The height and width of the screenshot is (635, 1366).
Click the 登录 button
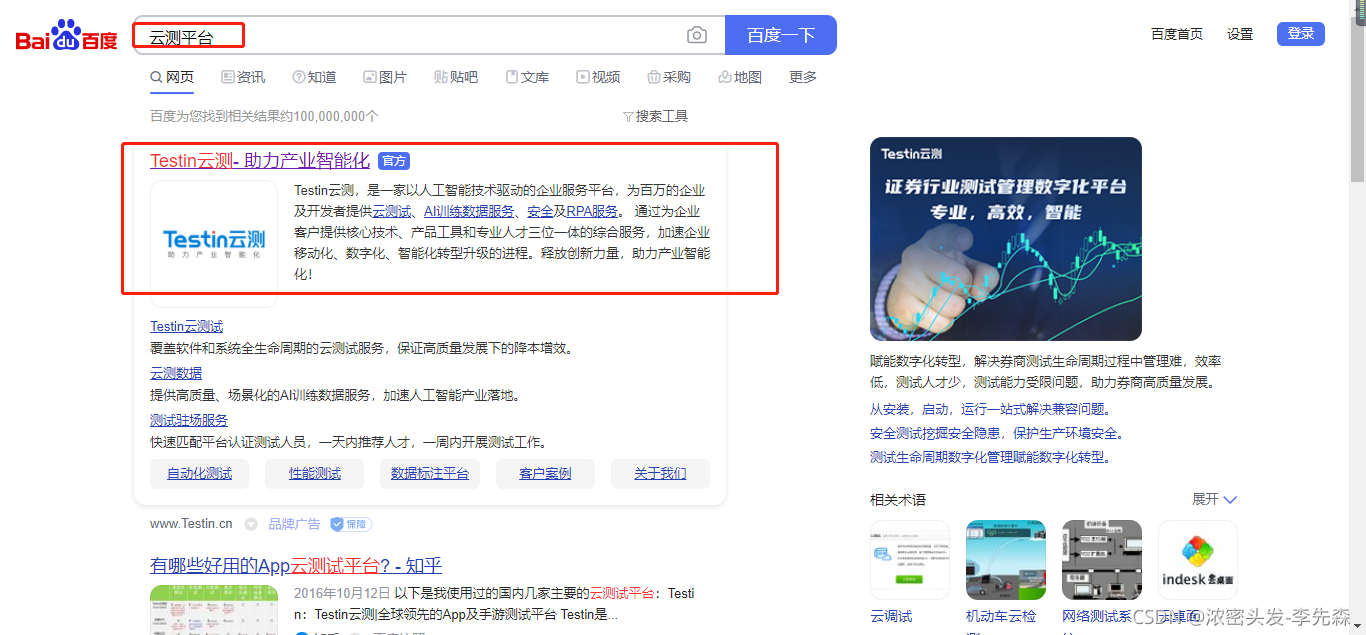[1301, 34]
